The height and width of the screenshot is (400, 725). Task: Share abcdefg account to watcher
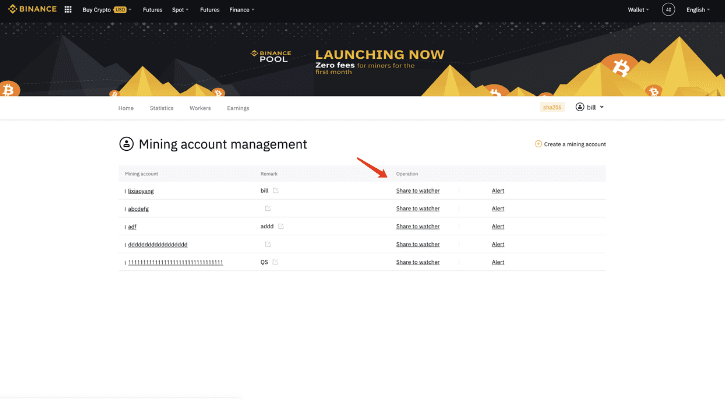coord(418,209)
